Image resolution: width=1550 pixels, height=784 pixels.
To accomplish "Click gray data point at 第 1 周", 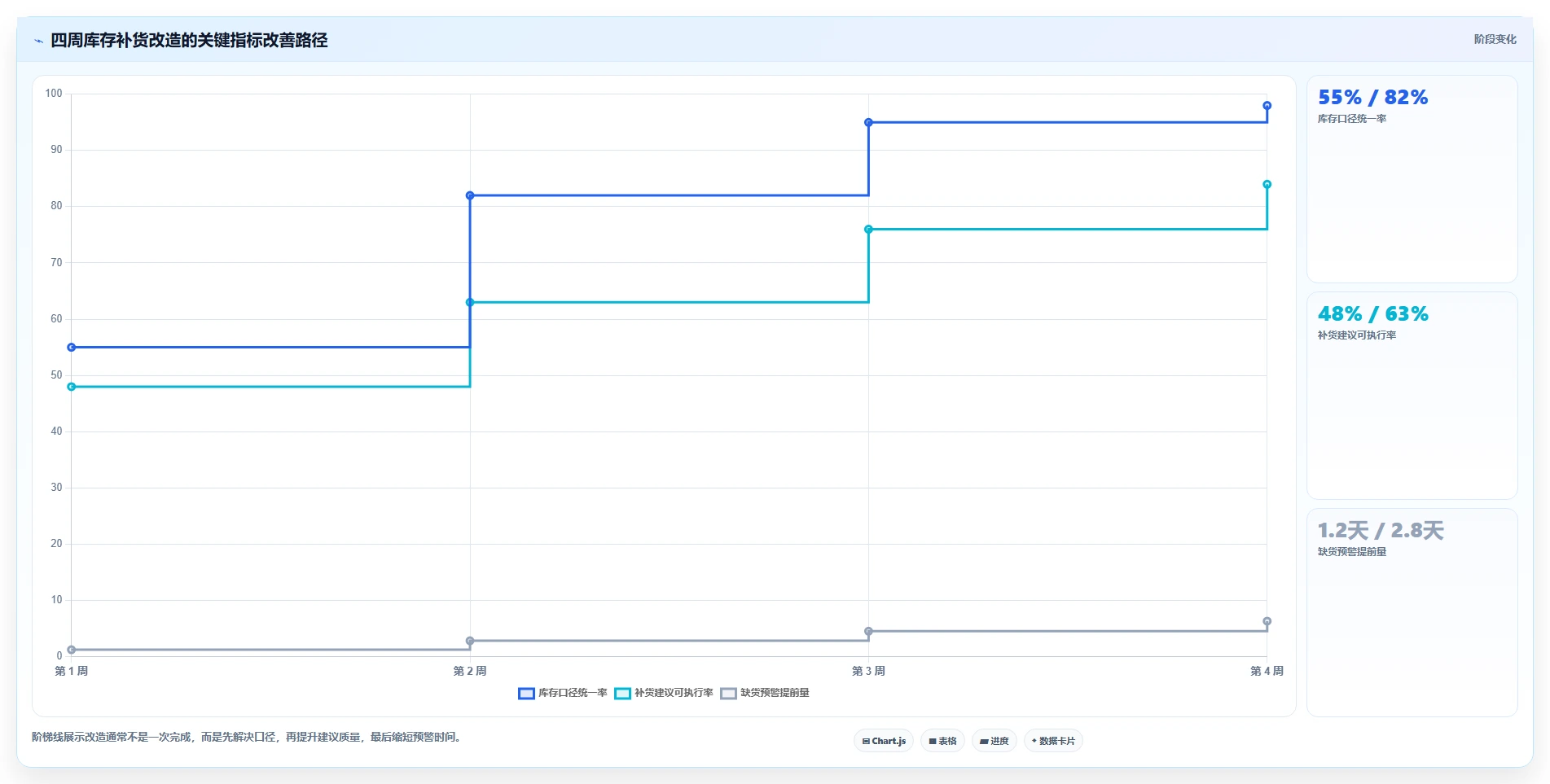I will pyautogui.click(x=72, y=650).
